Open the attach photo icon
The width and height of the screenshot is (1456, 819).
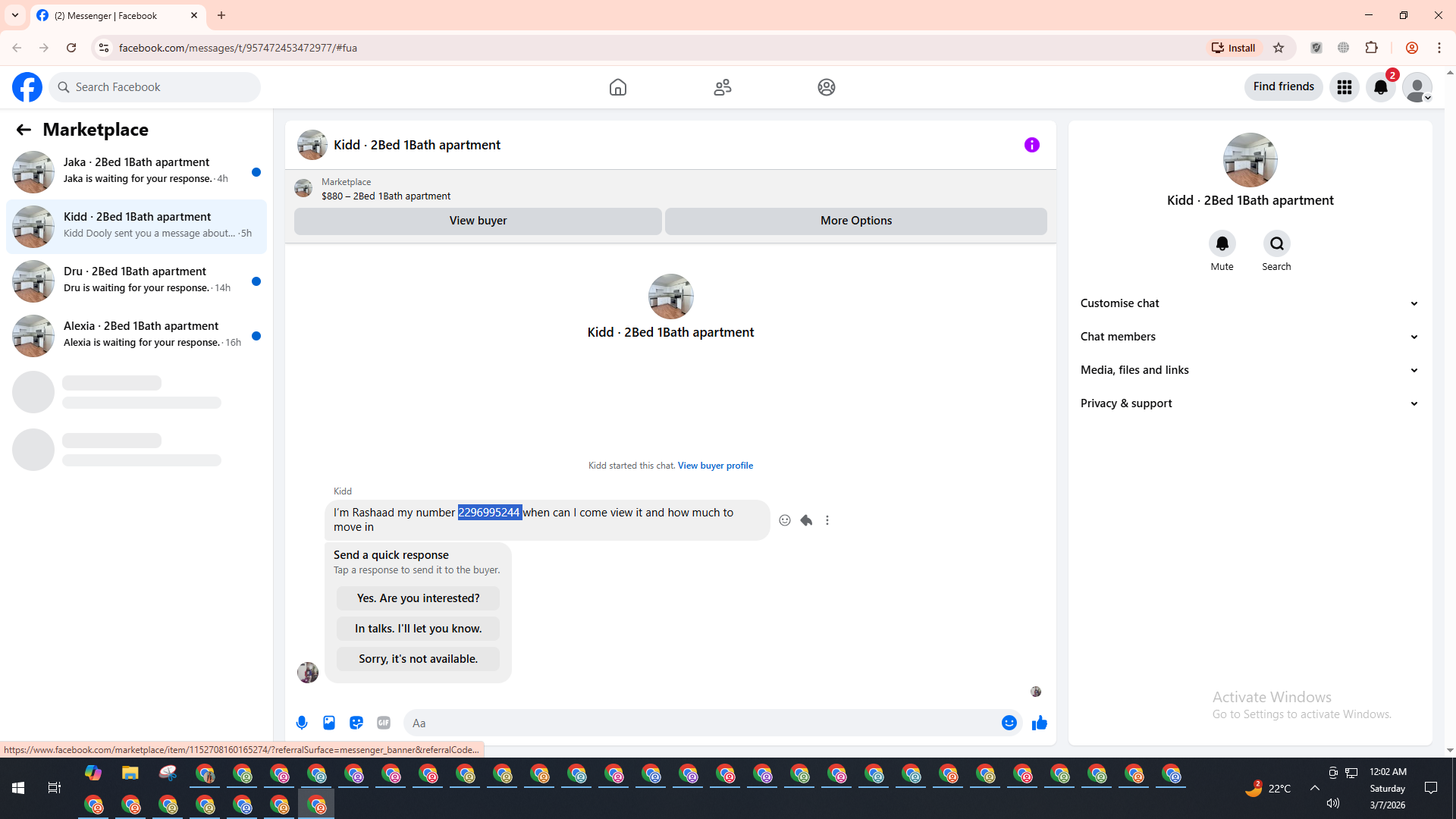pos(329,723)
